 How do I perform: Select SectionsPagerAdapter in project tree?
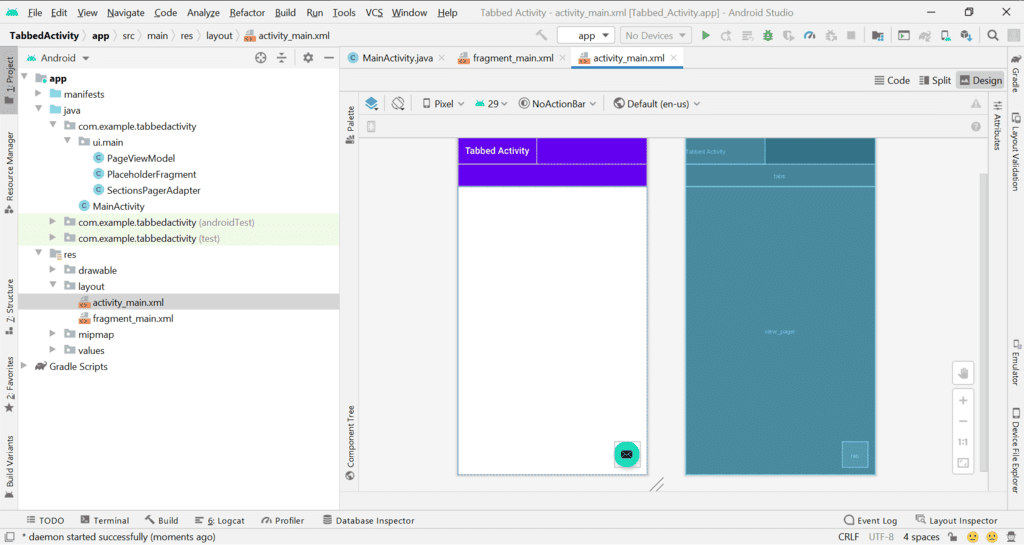pos(153,190)
